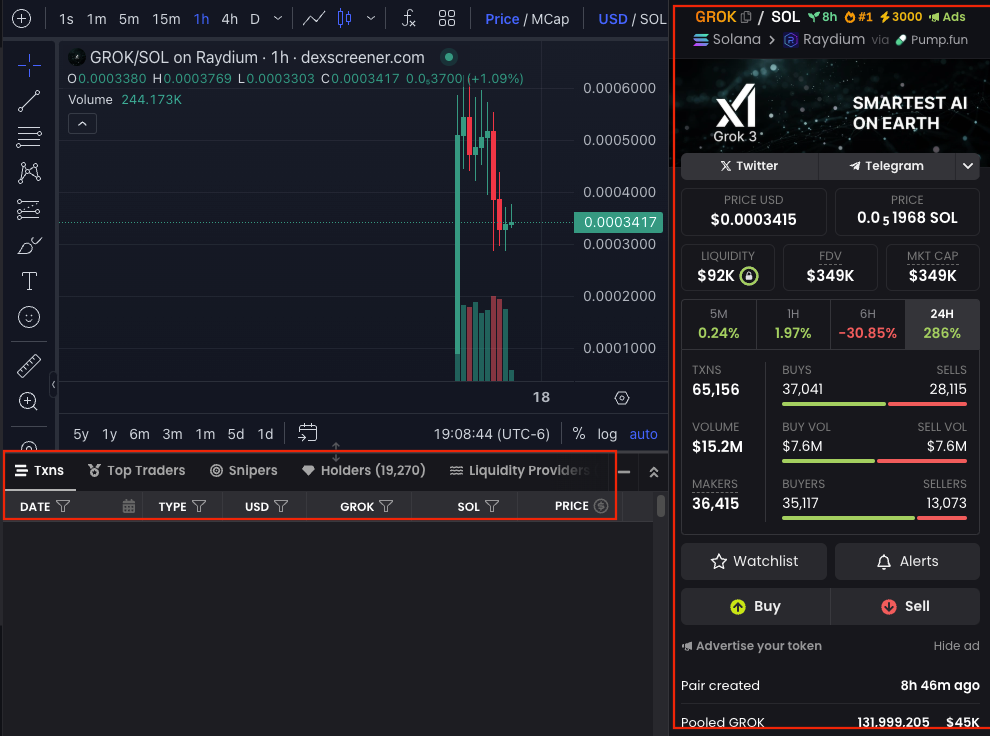
Task: Minimize the transactions panel dash button
Action: coord(624,472)
